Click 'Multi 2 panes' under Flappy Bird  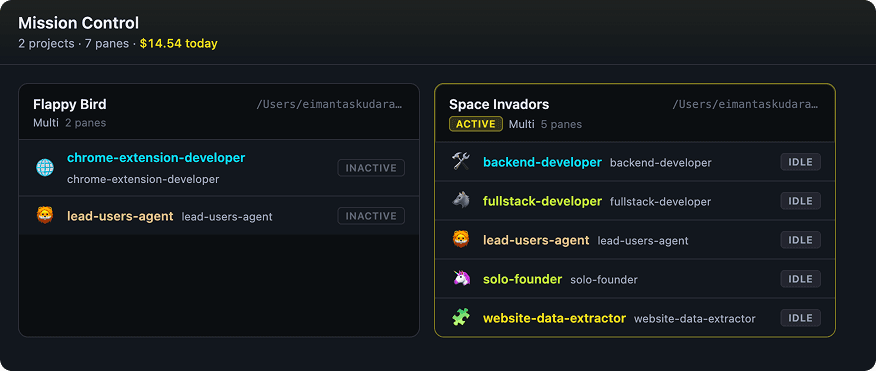click(x=69, y=123)
